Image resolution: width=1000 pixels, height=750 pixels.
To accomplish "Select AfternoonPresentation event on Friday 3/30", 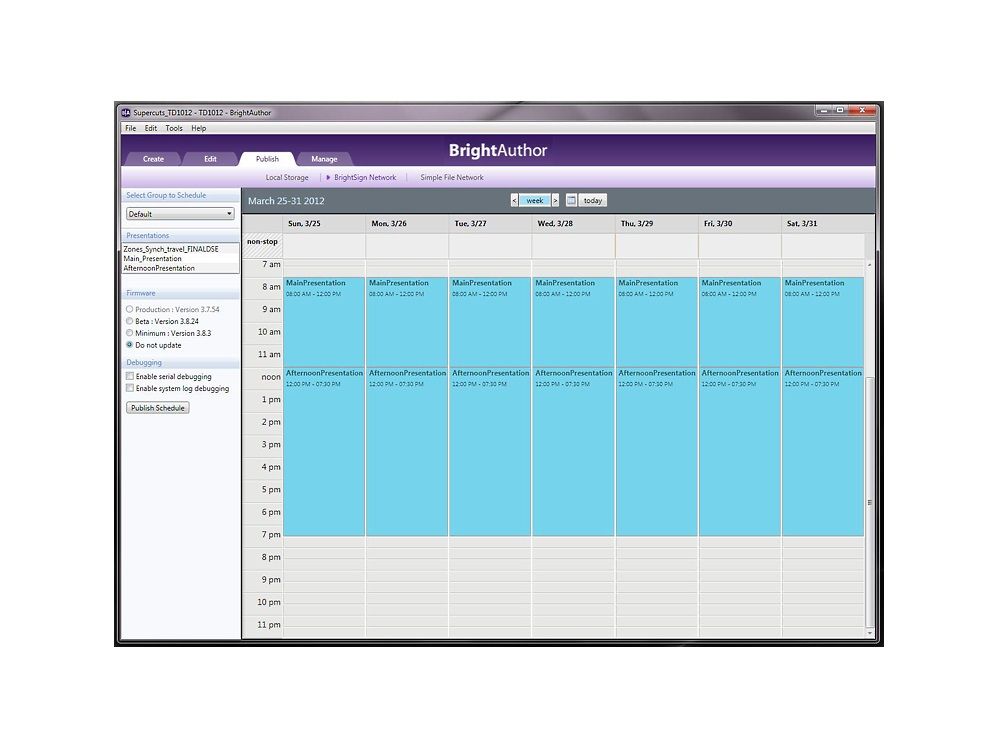I will click(740, 452).
